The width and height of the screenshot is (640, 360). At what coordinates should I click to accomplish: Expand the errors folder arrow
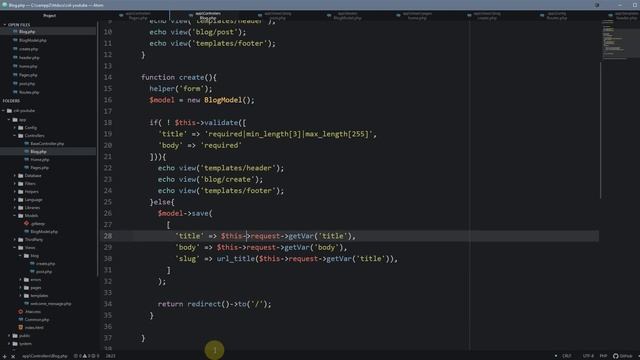click(x=20, y=280)
